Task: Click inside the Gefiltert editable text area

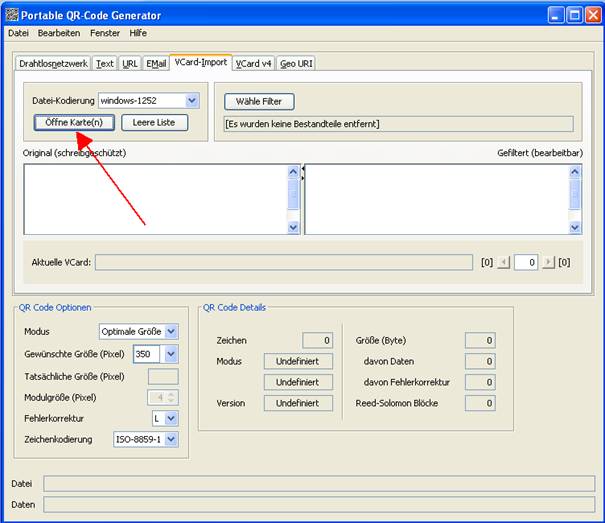Action: (436, 200)
